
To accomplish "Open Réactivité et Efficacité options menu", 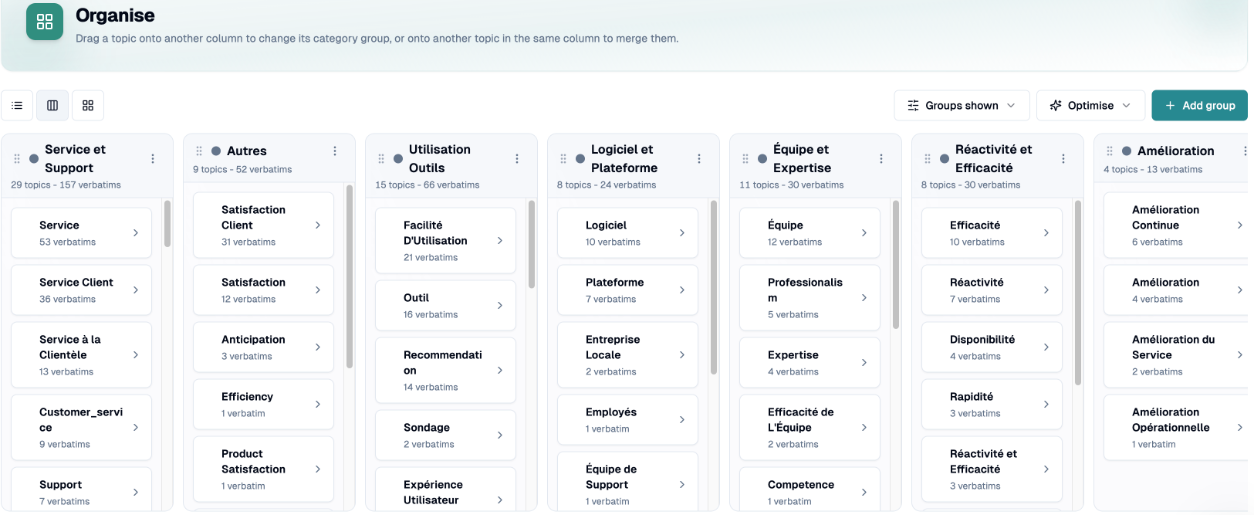I will (x=1063, y=159).
